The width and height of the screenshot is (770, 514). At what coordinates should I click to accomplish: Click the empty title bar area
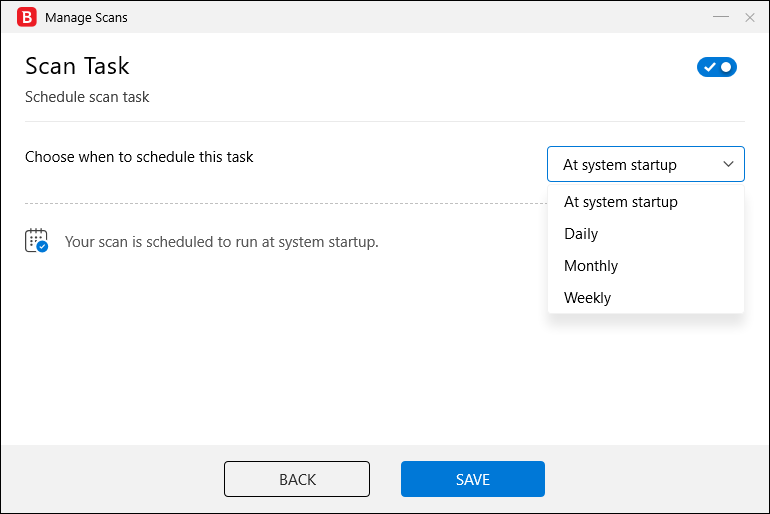point(417,17)
